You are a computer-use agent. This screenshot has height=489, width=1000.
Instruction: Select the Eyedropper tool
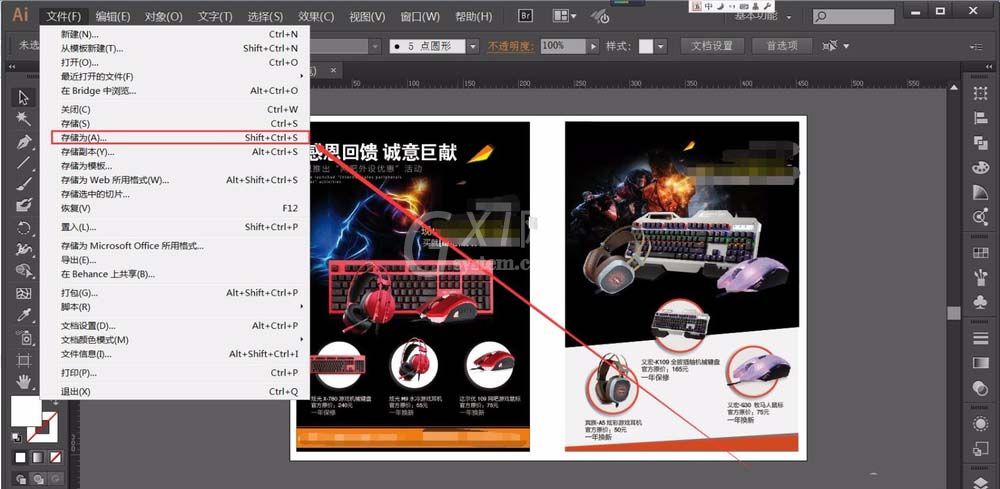point(24,315)
